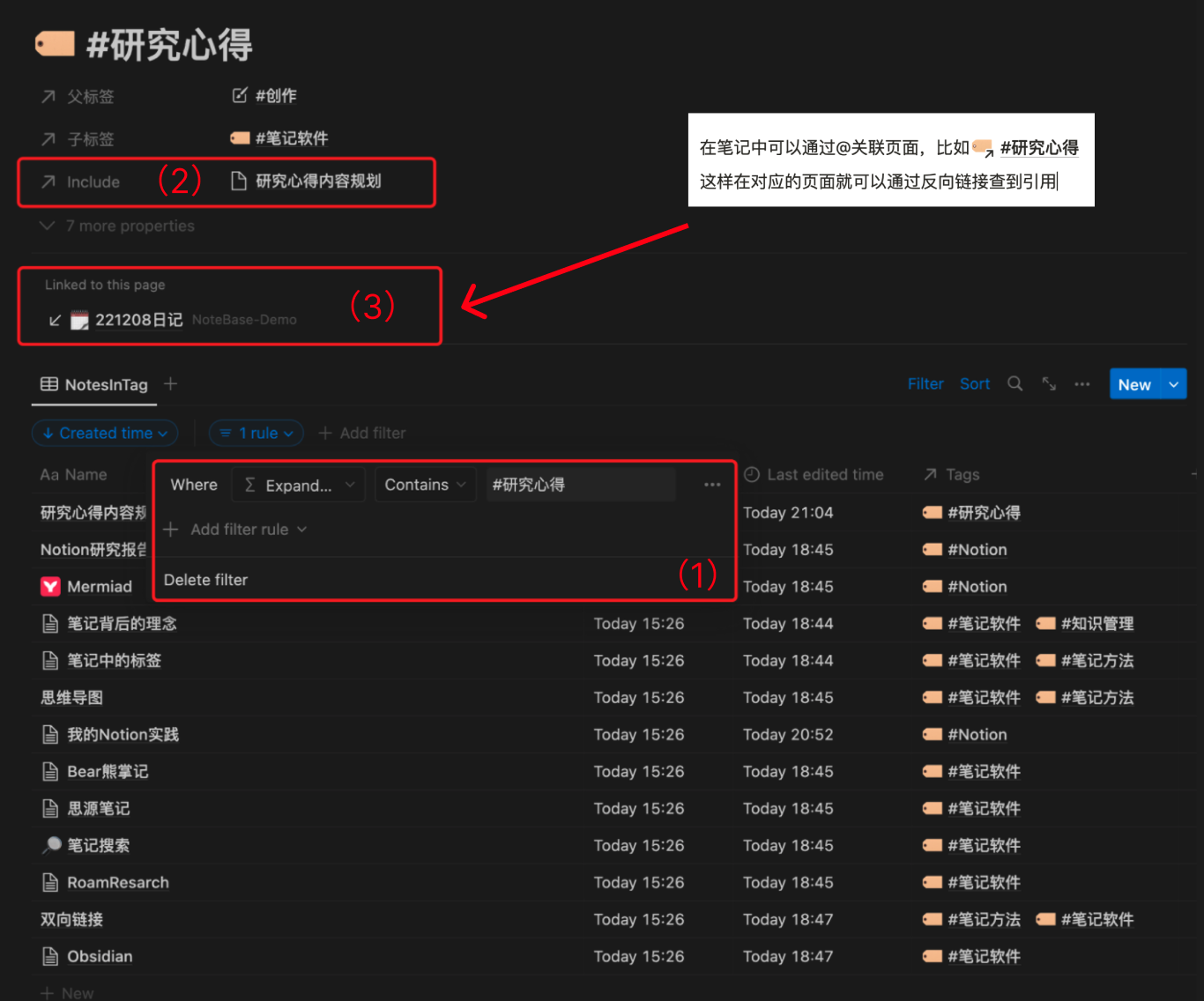Click the Sort button
The width and height of the screenshot is (1204, 1001).
tap(975, 384)
